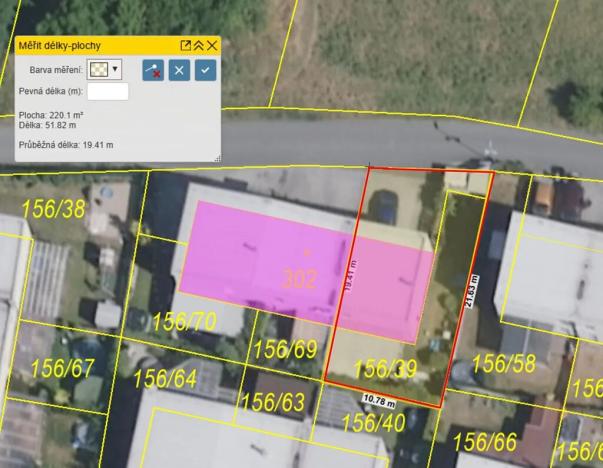The image size is (603, 468).
Task: Select parcel label 156/38
Action: point(55,209)
